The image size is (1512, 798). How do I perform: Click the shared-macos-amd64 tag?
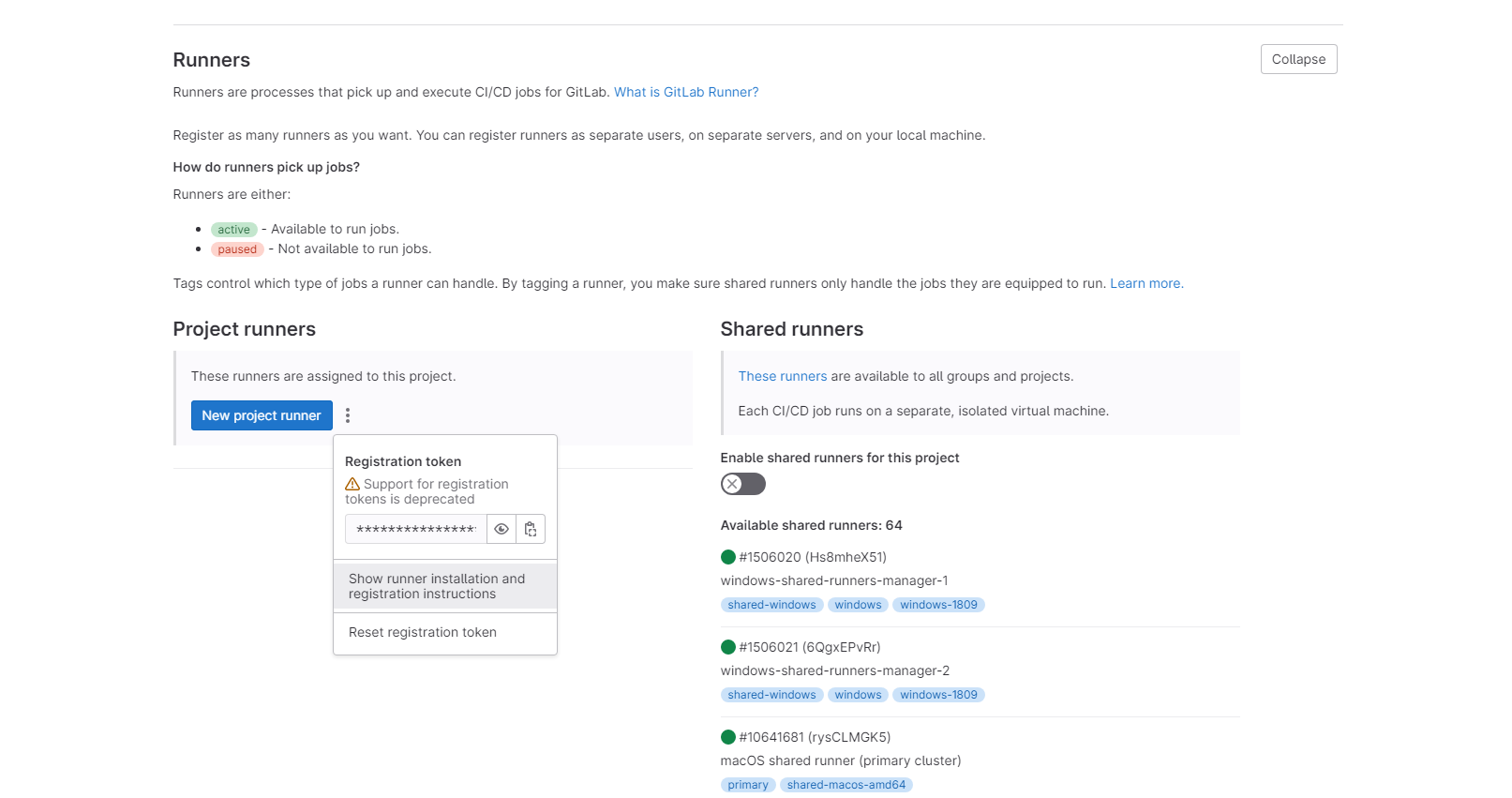846,785
